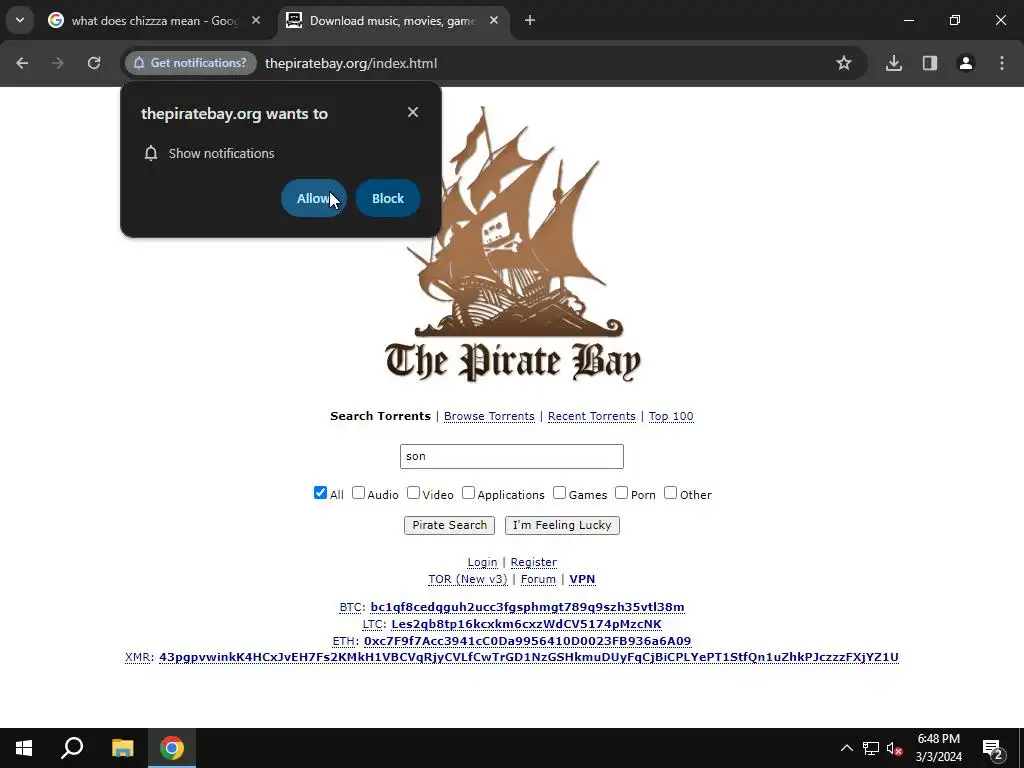Click the ETH wallet address

pos(527,641)
